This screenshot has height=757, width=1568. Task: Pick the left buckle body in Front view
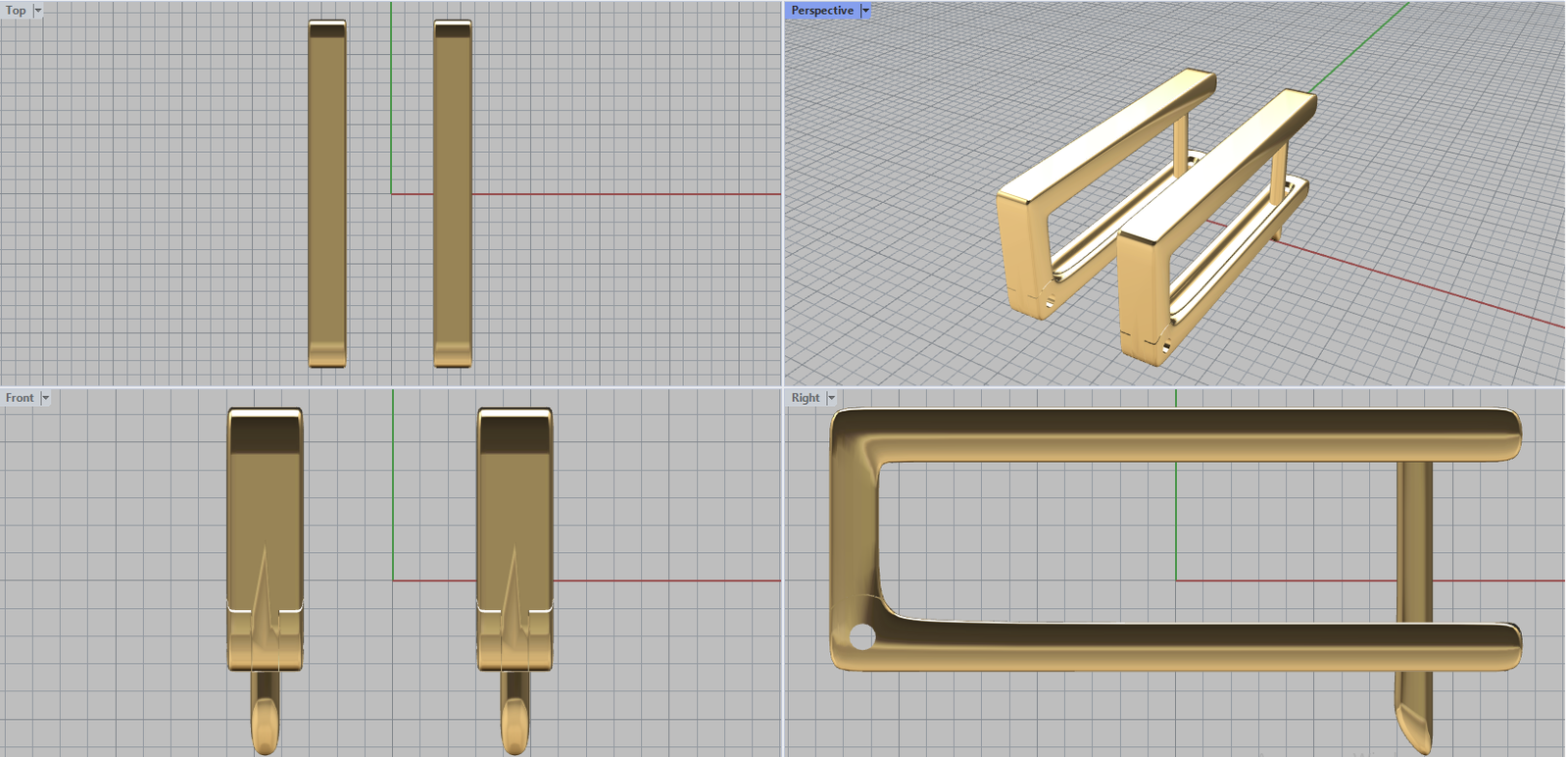pos(265,490)
